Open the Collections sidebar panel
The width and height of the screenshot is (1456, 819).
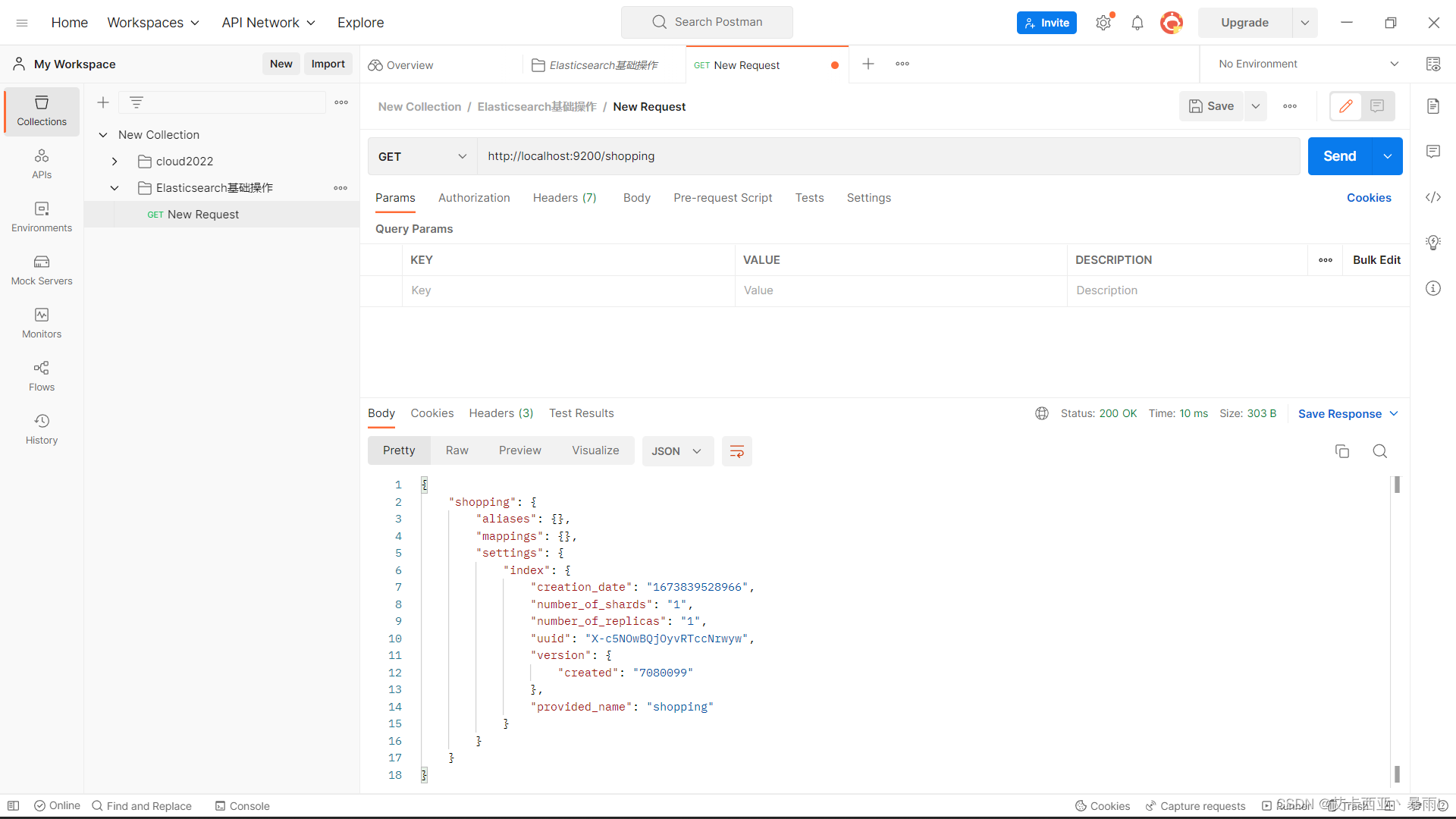pyautogui.click(x=42, y=111)
